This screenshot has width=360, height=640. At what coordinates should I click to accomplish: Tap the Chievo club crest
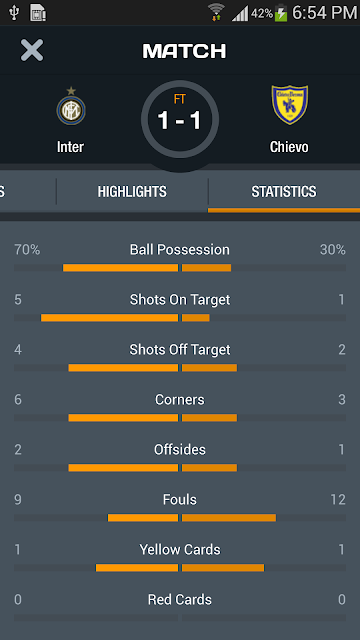[x=290, y=104]
